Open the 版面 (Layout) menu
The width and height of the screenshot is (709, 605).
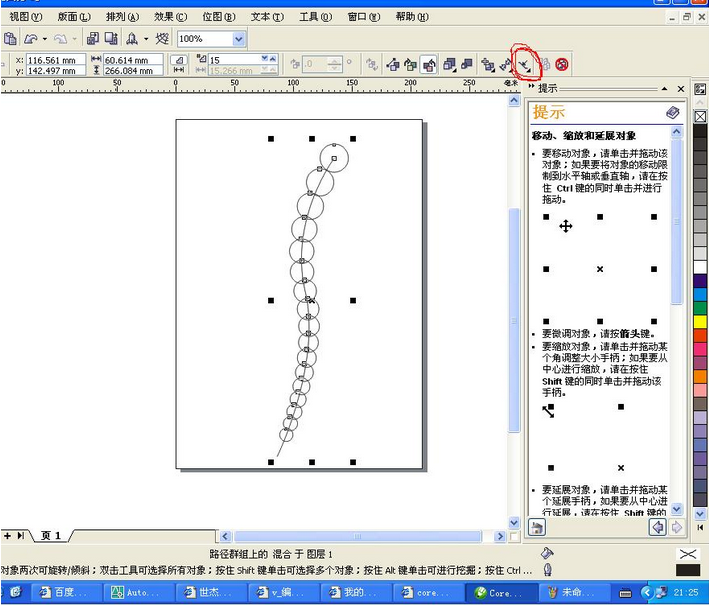(x=74, y=17)
